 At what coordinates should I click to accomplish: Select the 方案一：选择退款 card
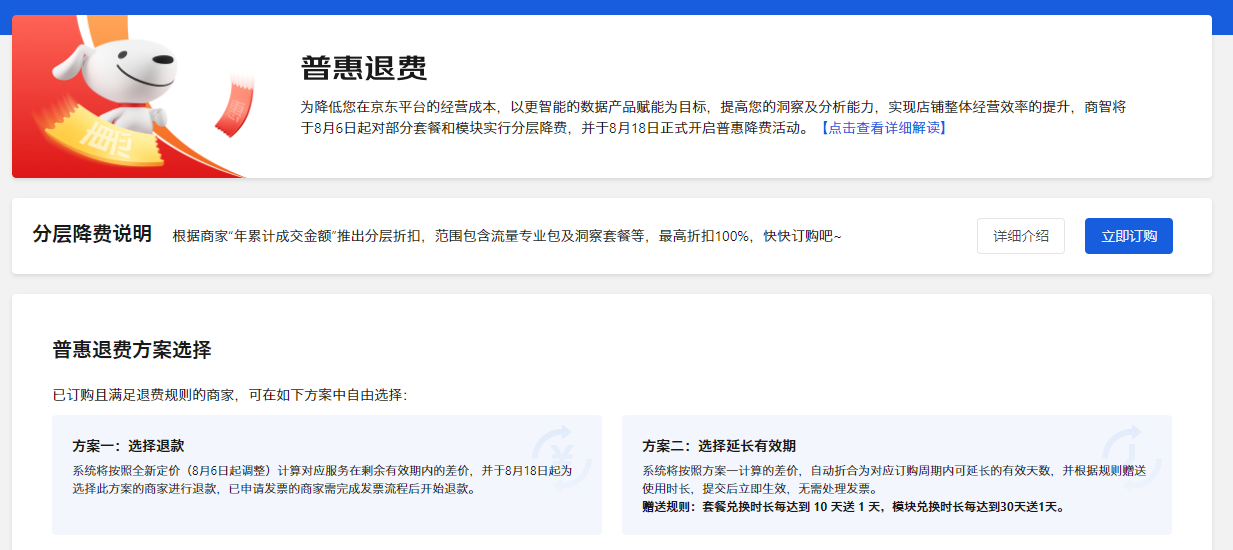pos(327,475)
